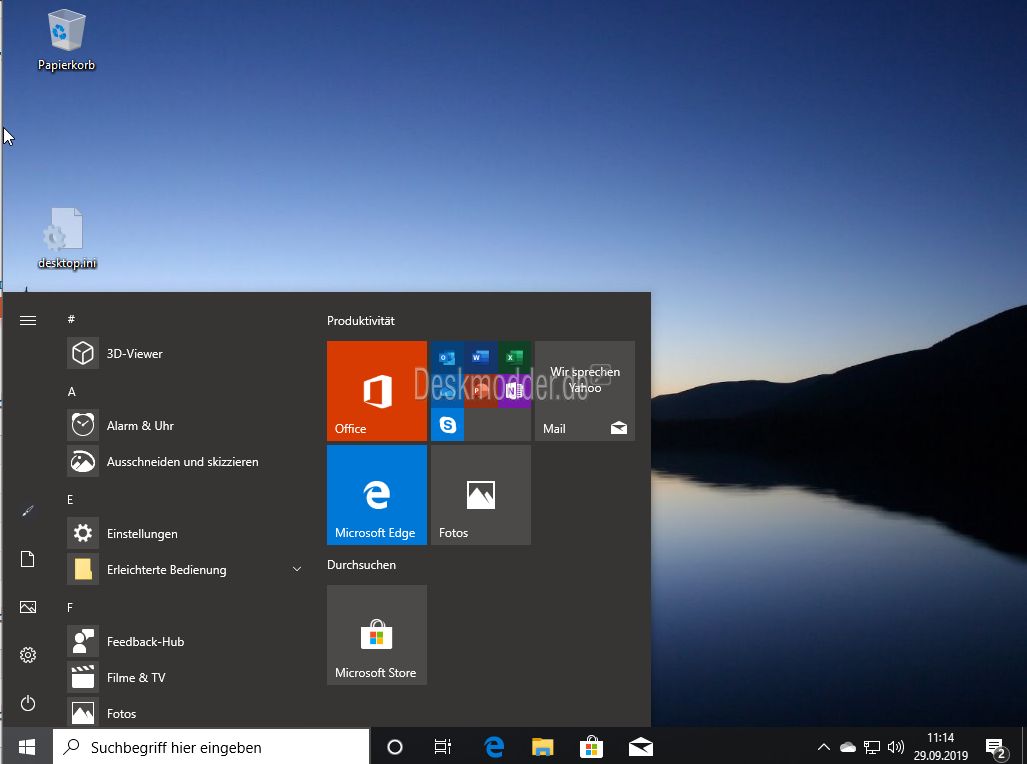Open the 3D-Viewer app entry
This screenshot has height=764, width=1027.
tap(183, 353)
